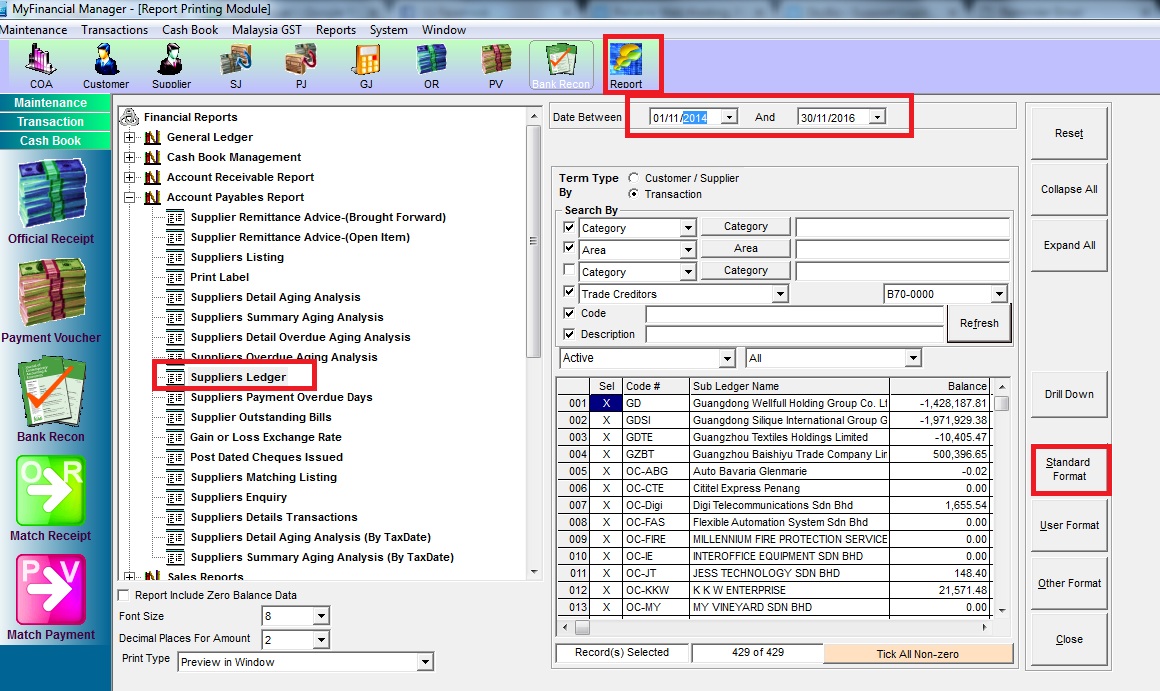Open the Print Type dropdown
1160x691 pixels.
click(x=425, y=662)
